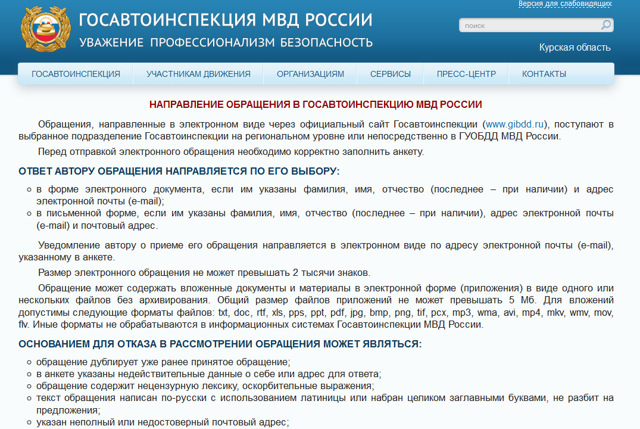Screen dimensions: 640x429
Task: Click slogan УВАЖЕНИЕ ПРОФЕССИОНАЛИЗМ БЕЗОПАСНОСТЬ
Action: [226, 42]
